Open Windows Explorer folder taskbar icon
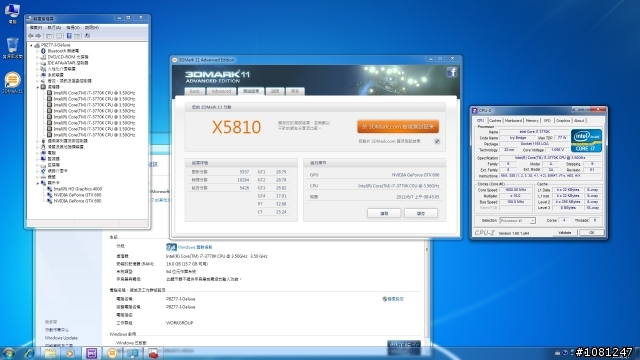640x360 pixels. 50,353
